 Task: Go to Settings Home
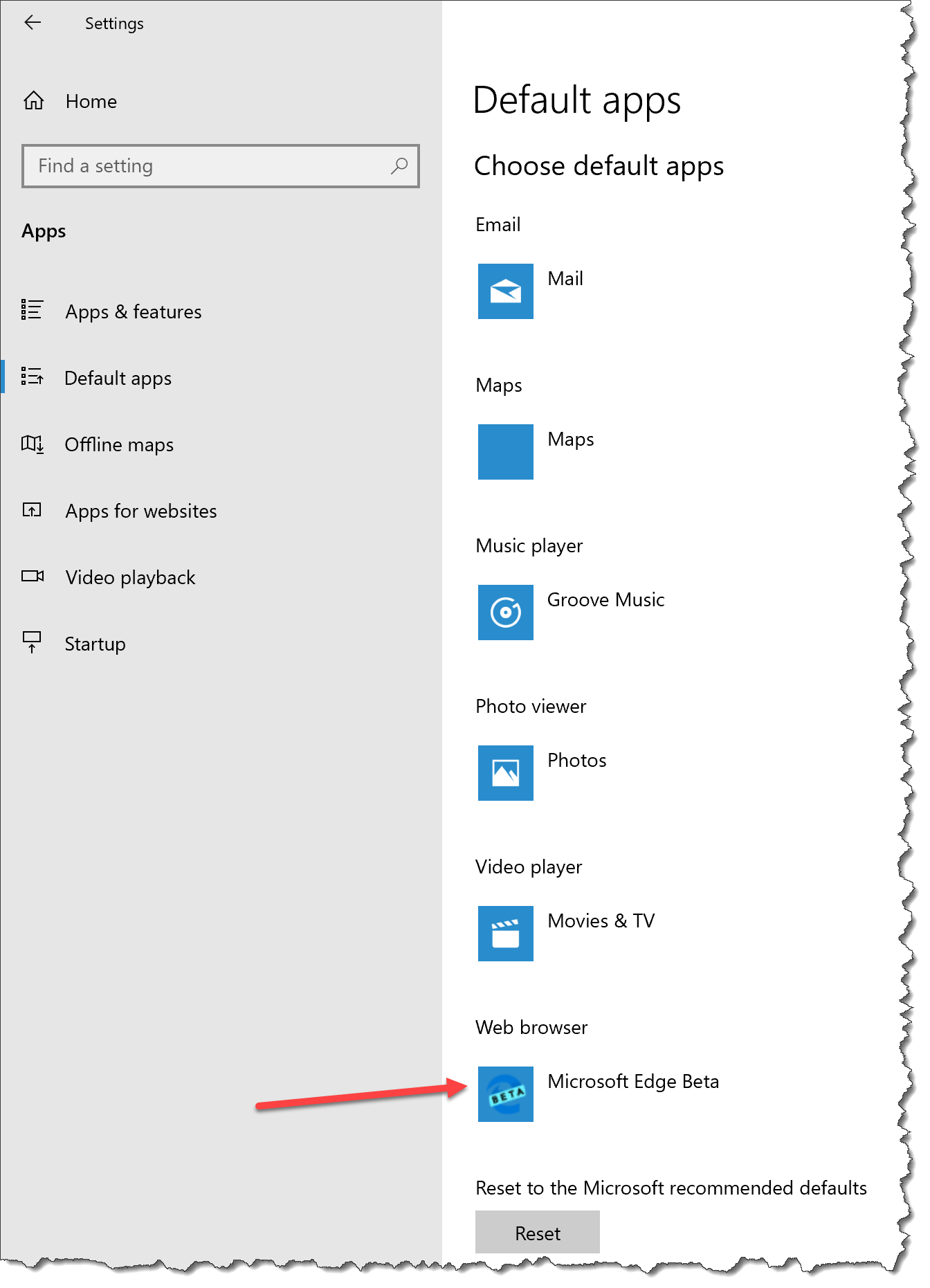click(91, 102)
